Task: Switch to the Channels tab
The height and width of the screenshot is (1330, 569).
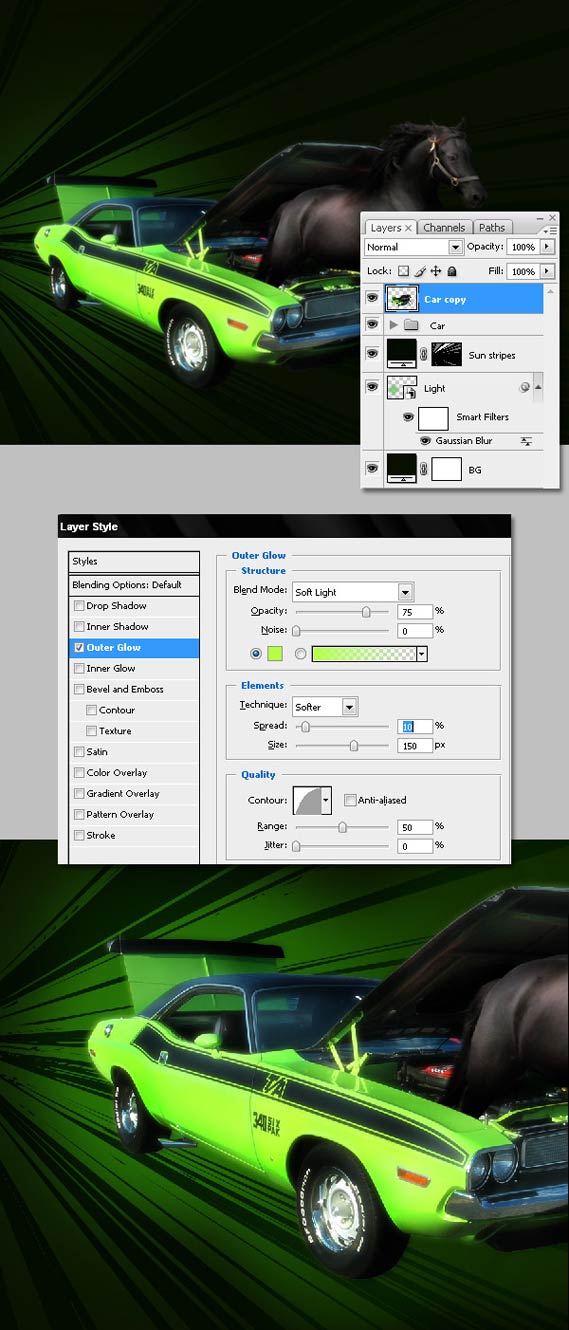Action: (443, 228)
